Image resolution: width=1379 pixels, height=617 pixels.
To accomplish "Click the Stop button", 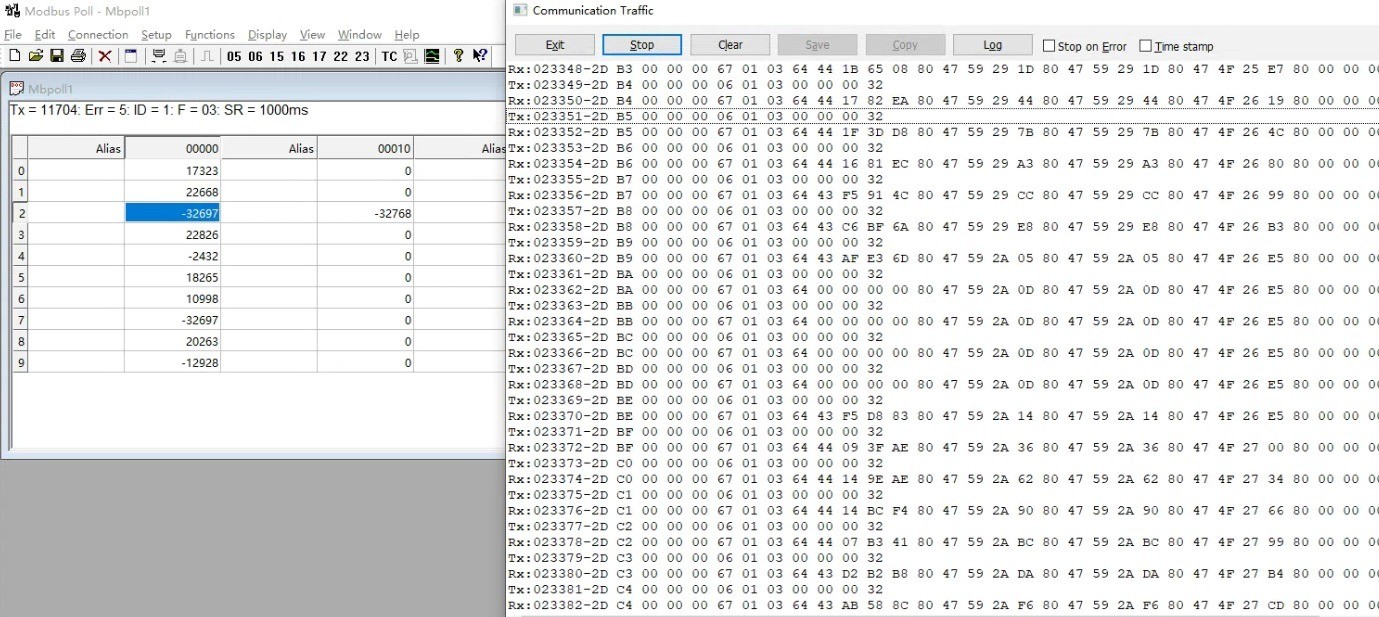I will click(642, 45).
